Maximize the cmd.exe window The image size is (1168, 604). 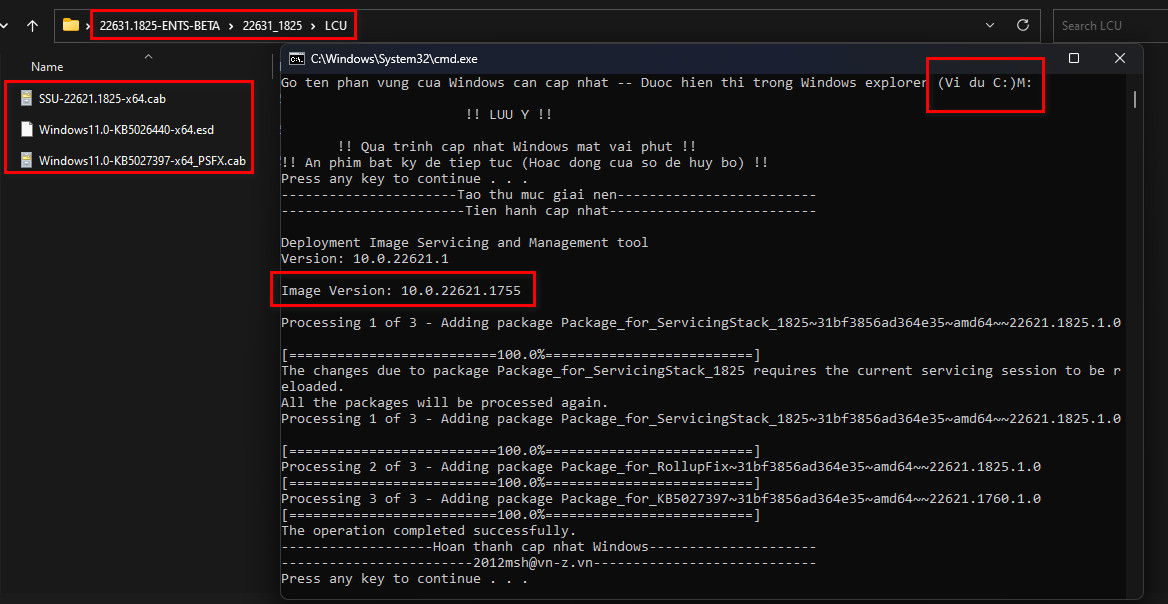click(x=1073, y=58)
